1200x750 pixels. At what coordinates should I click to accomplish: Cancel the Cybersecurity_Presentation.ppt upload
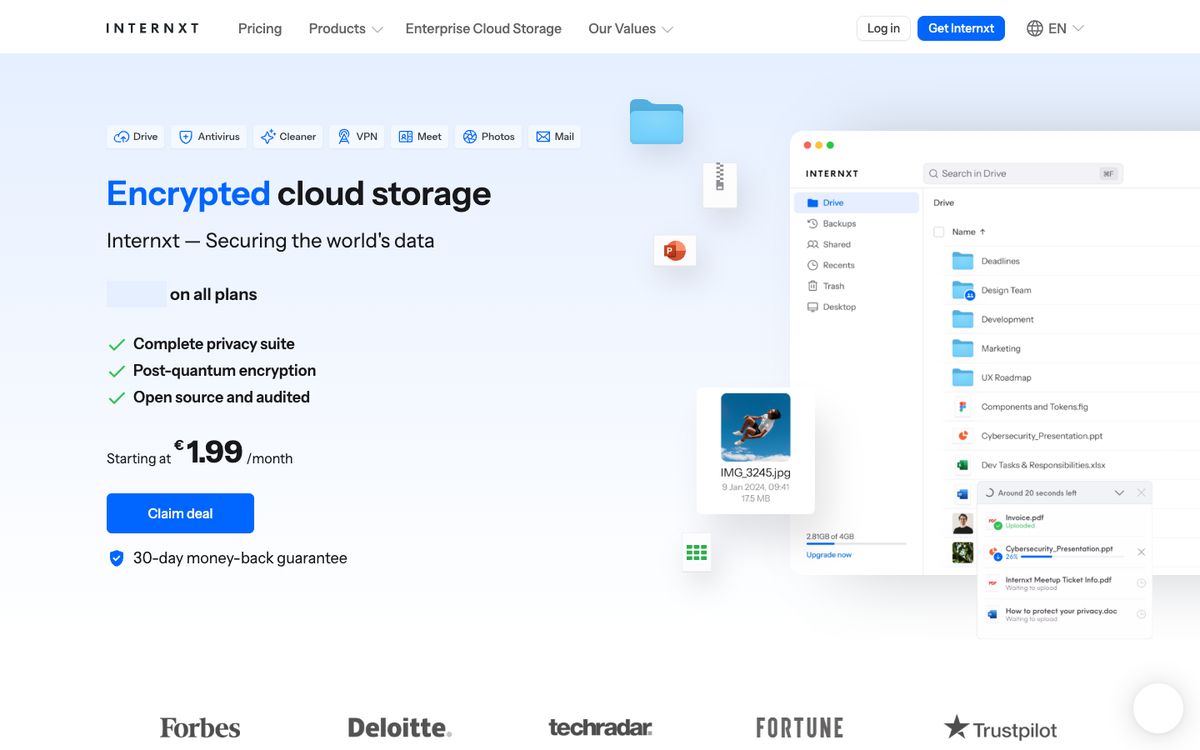pyautogui.click(x=1141, y=552)
